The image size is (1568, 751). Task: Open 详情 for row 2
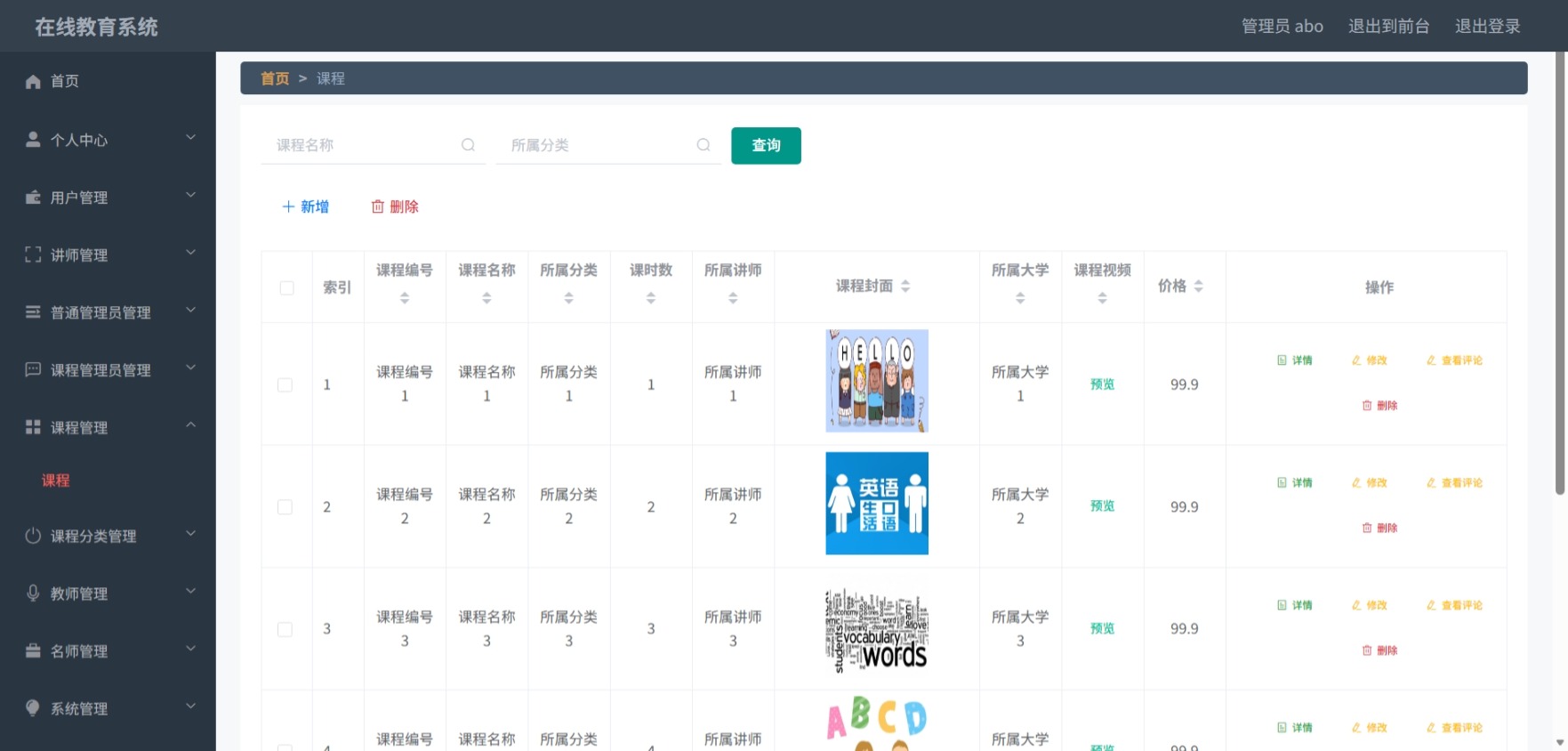[x=1294, y=483]
